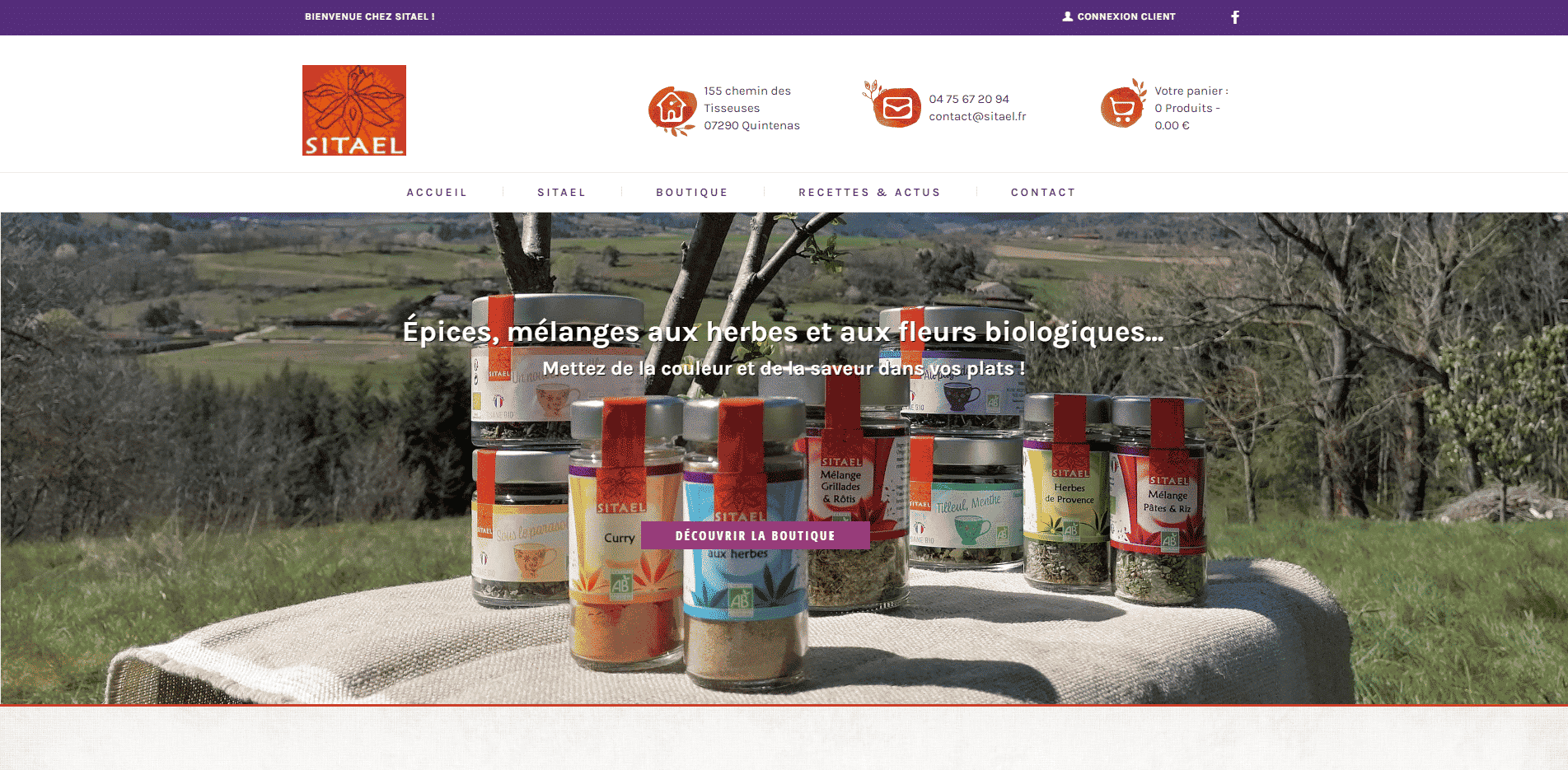The height and width of the screenshot is (770, 1568).
Task: Click the Votre panier cart summary
Action: [x=1191, y=108]
